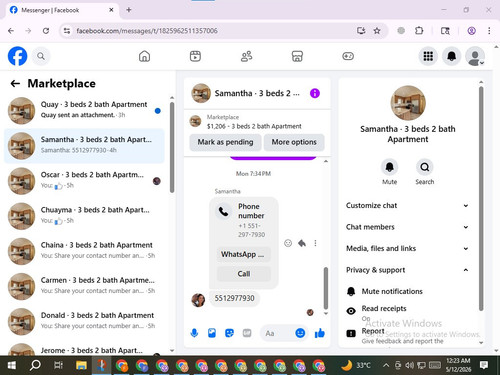React to Samantha's message with emoji icon
Image resolution: width=500 pixels, height=375 pixels.
[288, 243]
